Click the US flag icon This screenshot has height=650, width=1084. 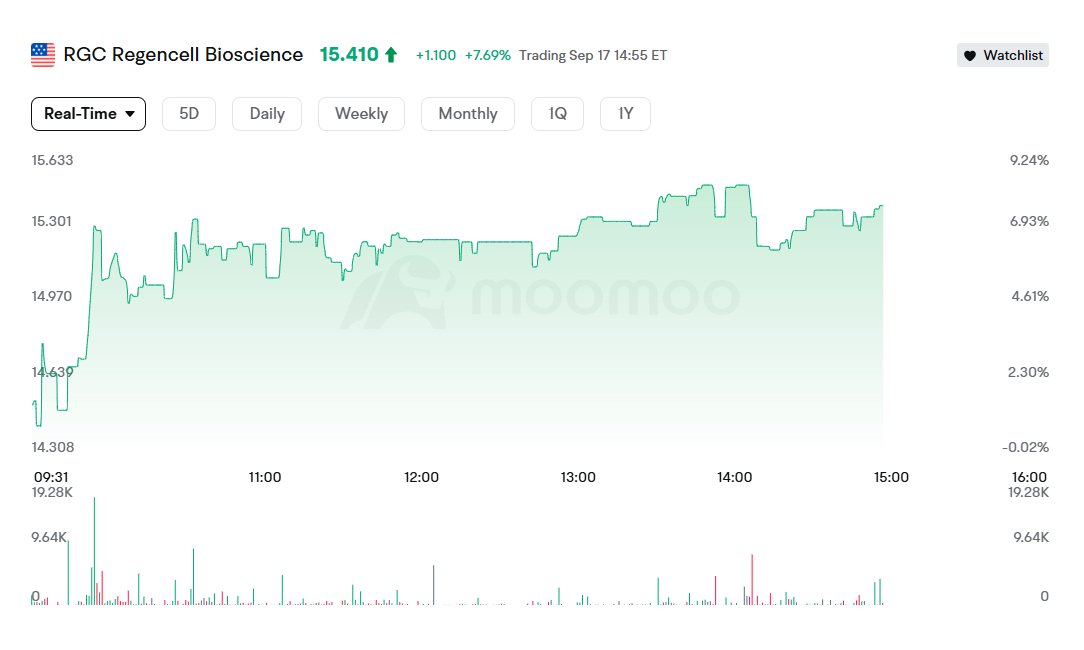coord(43,55)
